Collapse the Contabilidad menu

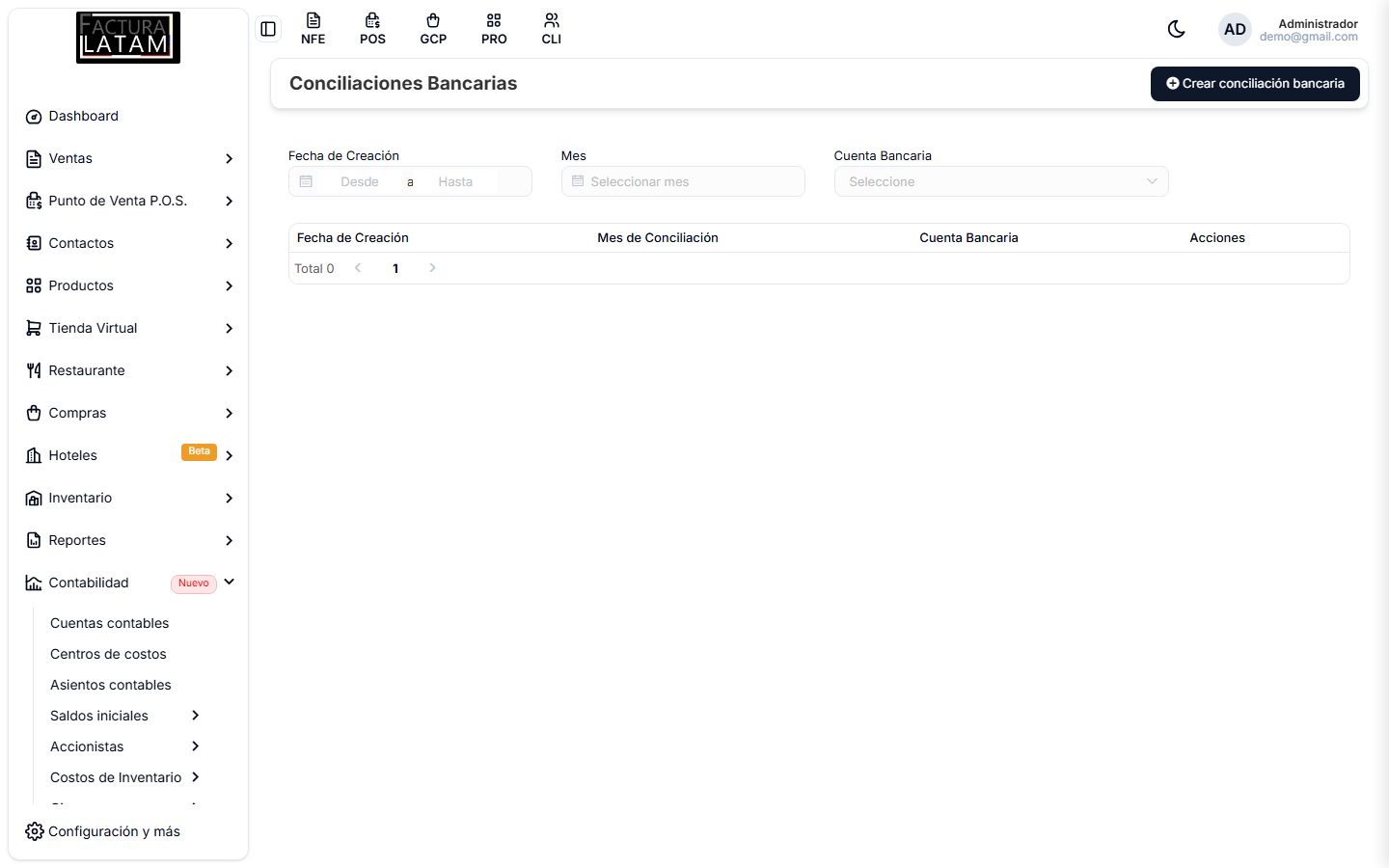click(128, 583)
